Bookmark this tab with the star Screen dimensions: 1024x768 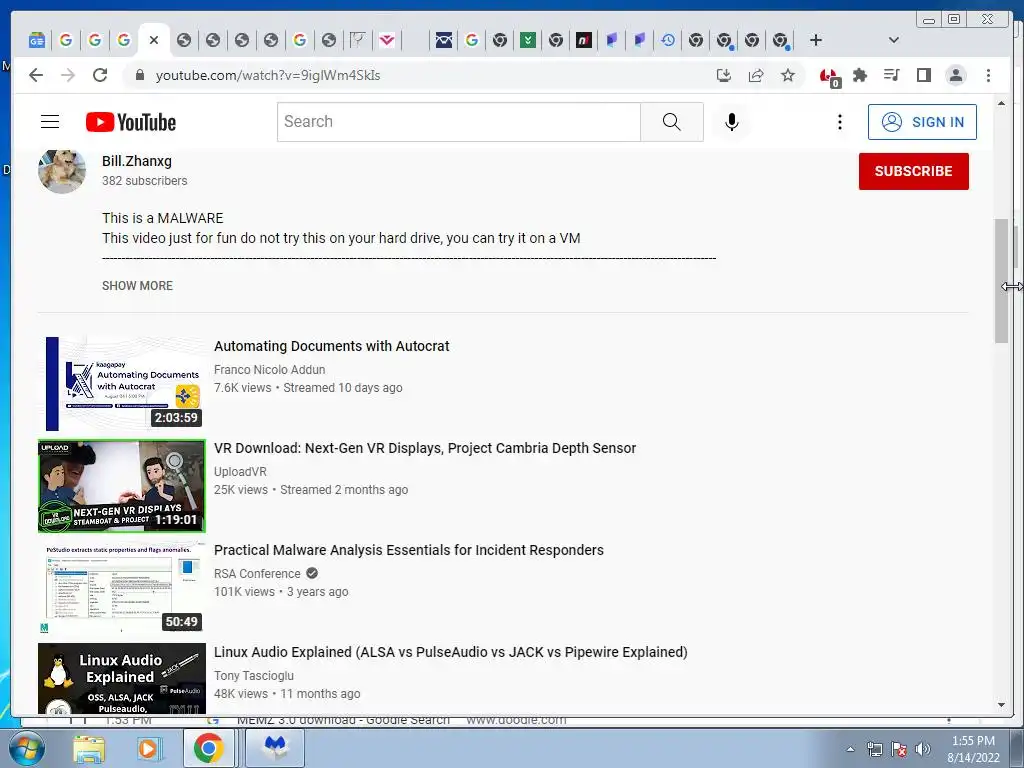pos(788,75)
